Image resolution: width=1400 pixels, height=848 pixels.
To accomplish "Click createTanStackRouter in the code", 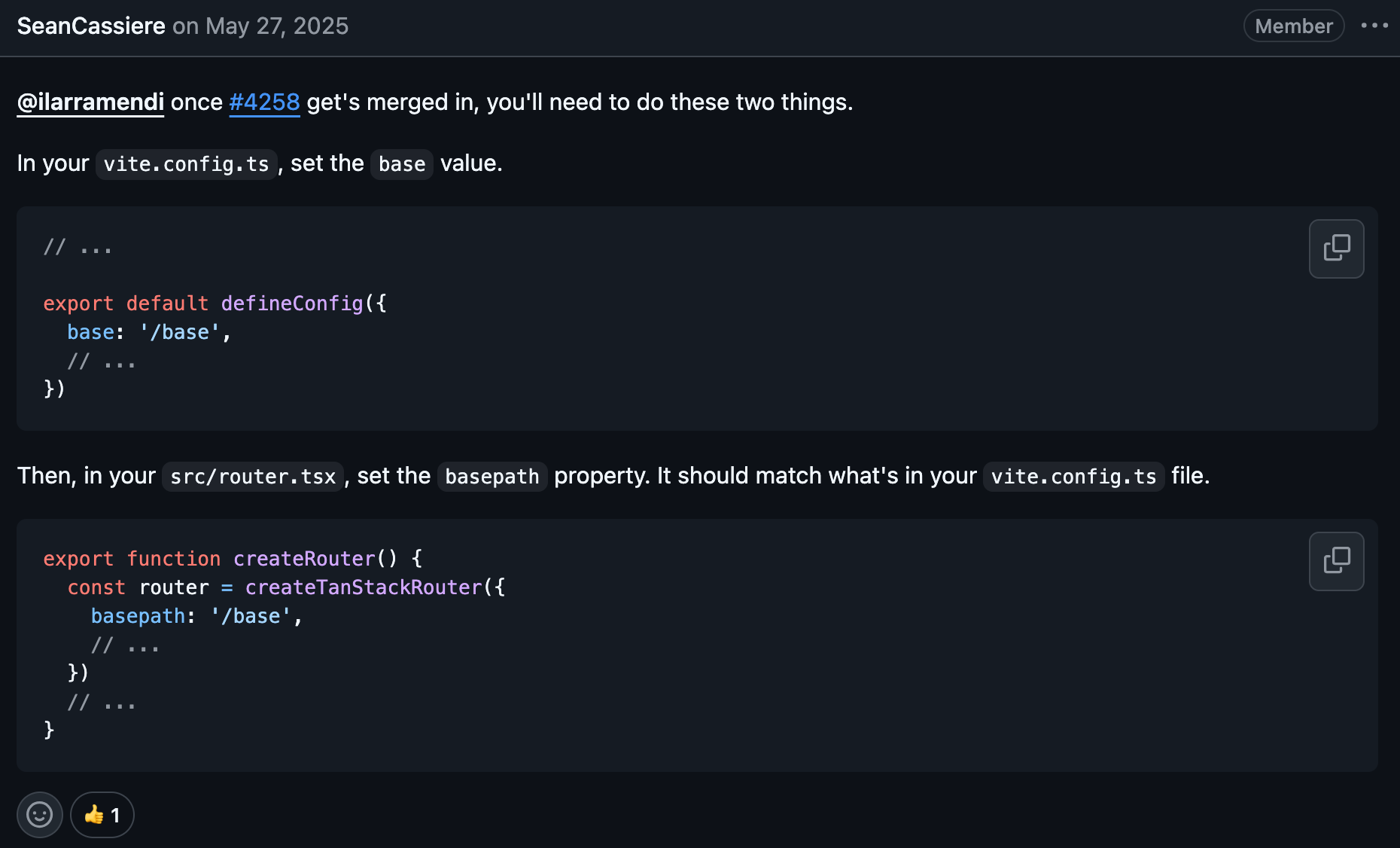I will [x=364, y=587].
